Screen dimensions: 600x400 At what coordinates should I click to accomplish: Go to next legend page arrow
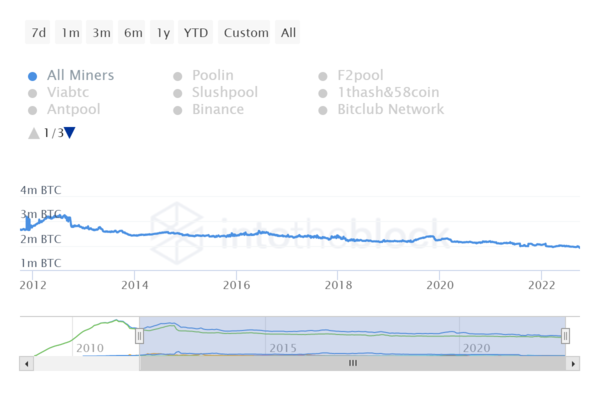point(70,132)
